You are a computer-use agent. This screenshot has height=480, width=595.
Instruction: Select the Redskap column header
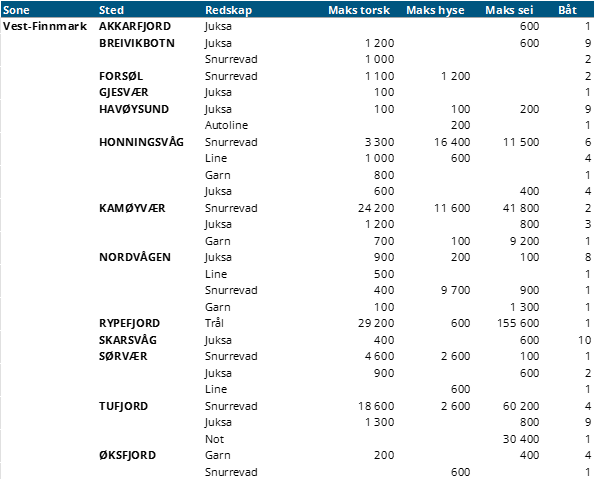[228, 10]
